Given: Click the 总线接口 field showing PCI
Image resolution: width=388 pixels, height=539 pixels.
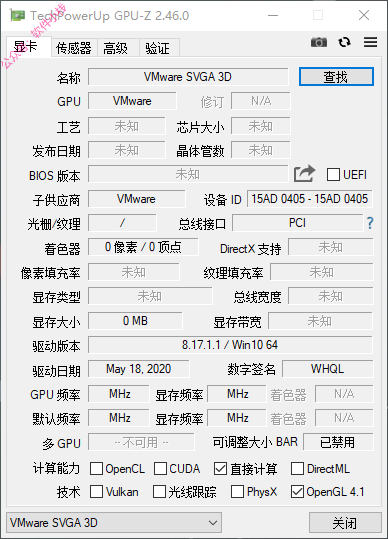Looking at the screenshot, I should [x=298, y=223].
